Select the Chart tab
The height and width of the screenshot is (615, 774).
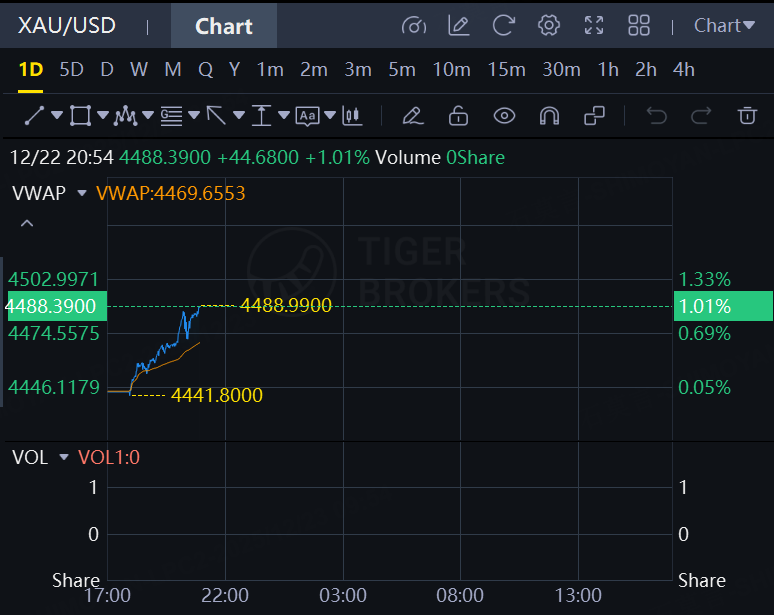(224, 26)
